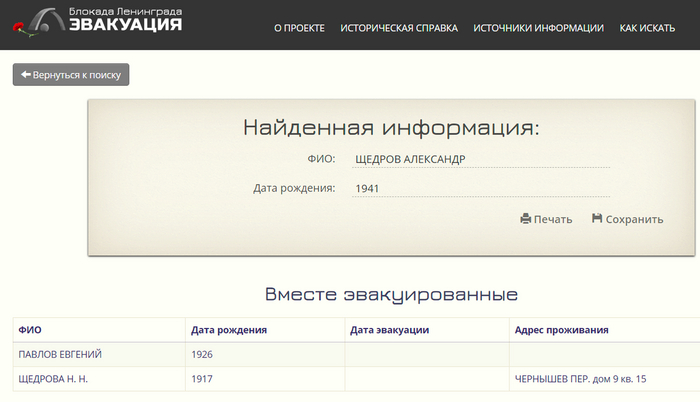700x402 pixels.
Task: Click the Вернуться к поиску button
Action: coord(71,75)
